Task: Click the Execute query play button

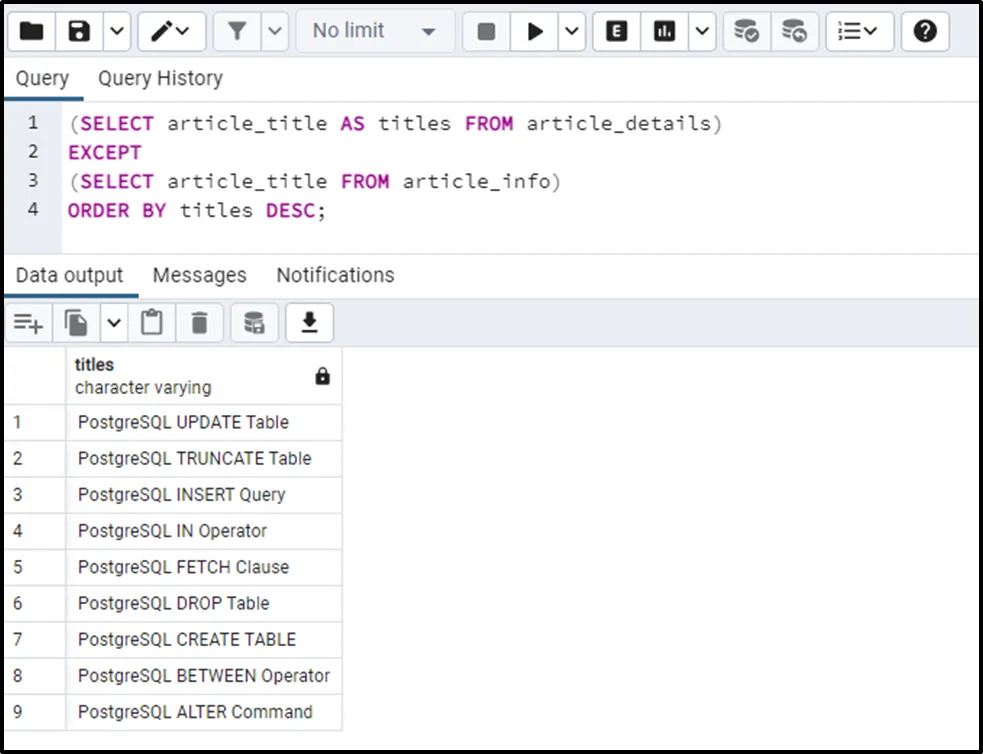Action: 535,32
